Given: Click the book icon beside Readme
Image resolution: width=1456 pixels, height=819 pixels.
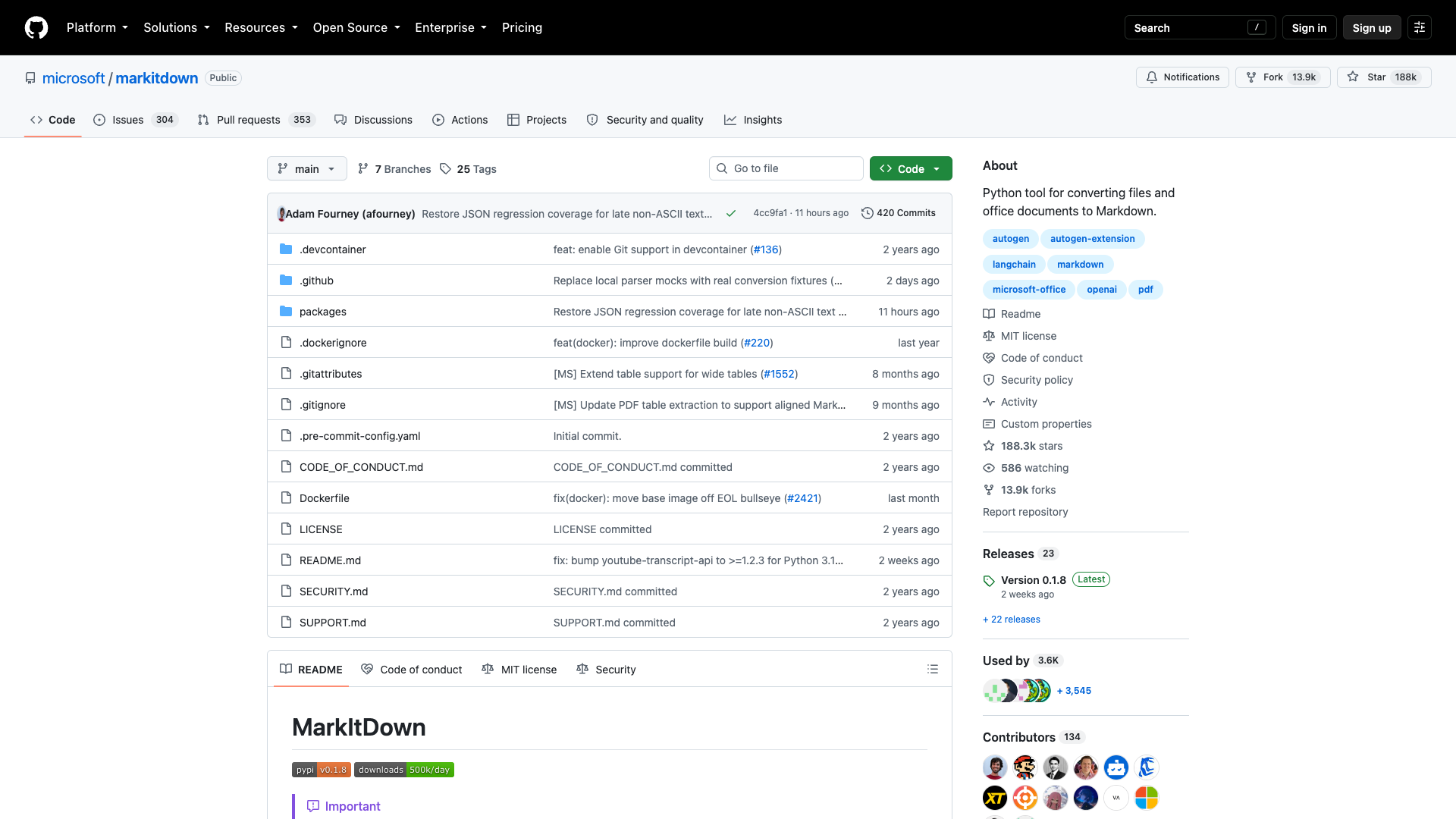Looking at the screenshot, I should (989, 314).
